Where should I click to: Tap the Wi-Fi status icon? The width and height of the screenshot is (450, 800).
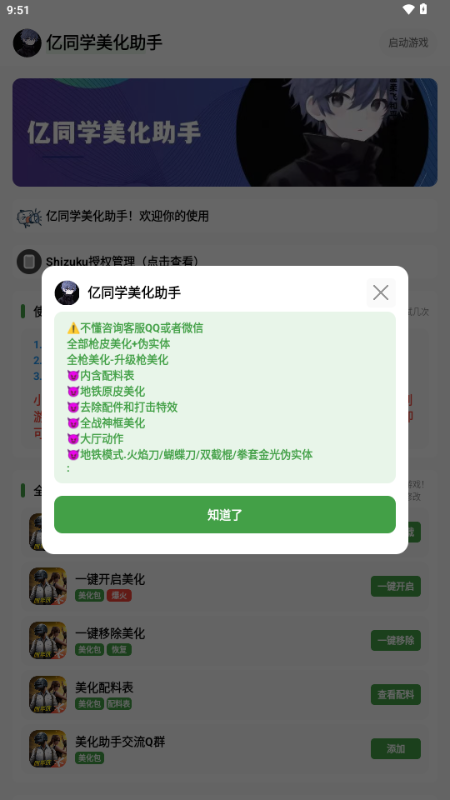click(x=408, y=9)
